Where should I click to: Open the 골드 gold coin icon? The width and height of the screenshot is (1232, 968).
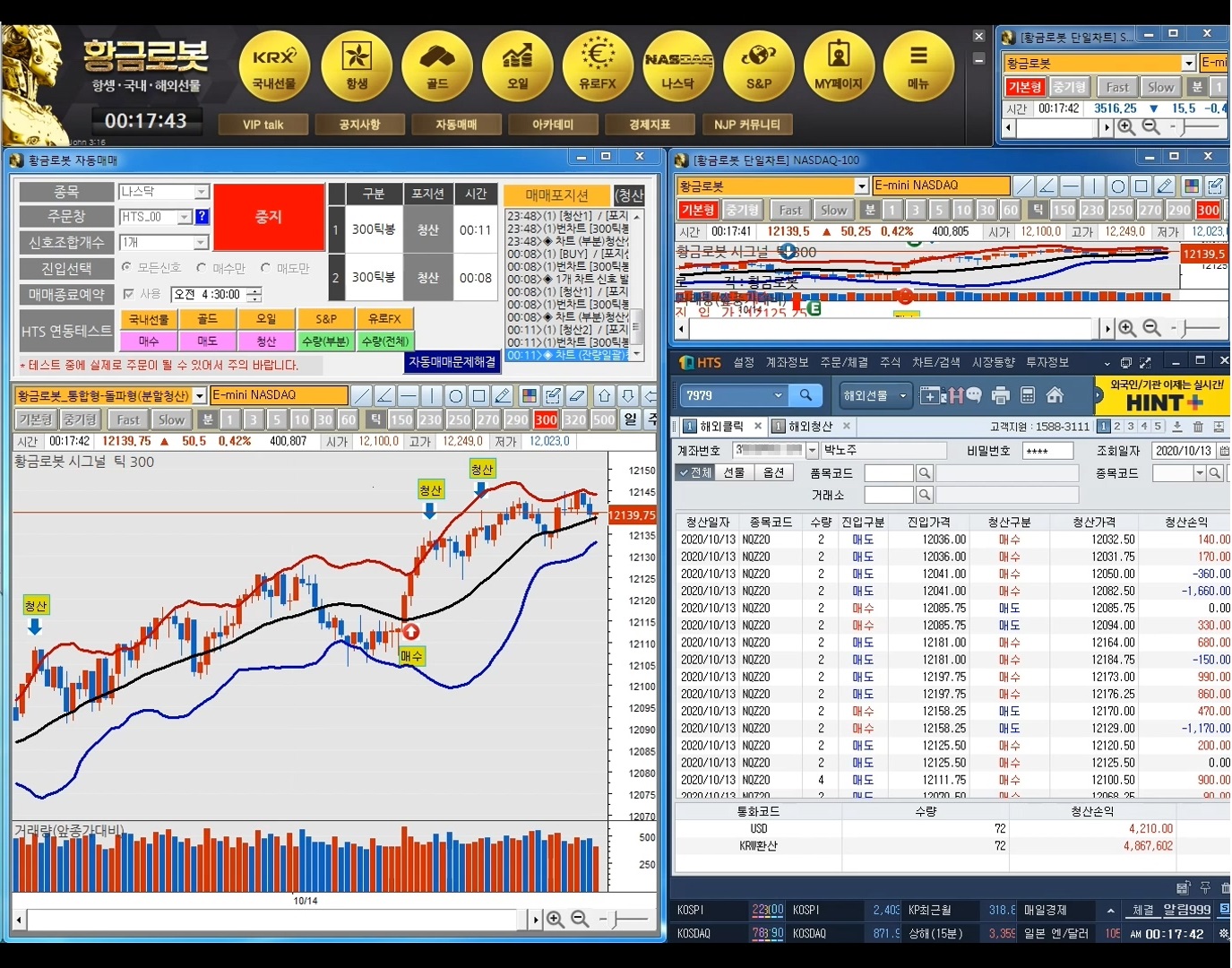coord(437,66)
